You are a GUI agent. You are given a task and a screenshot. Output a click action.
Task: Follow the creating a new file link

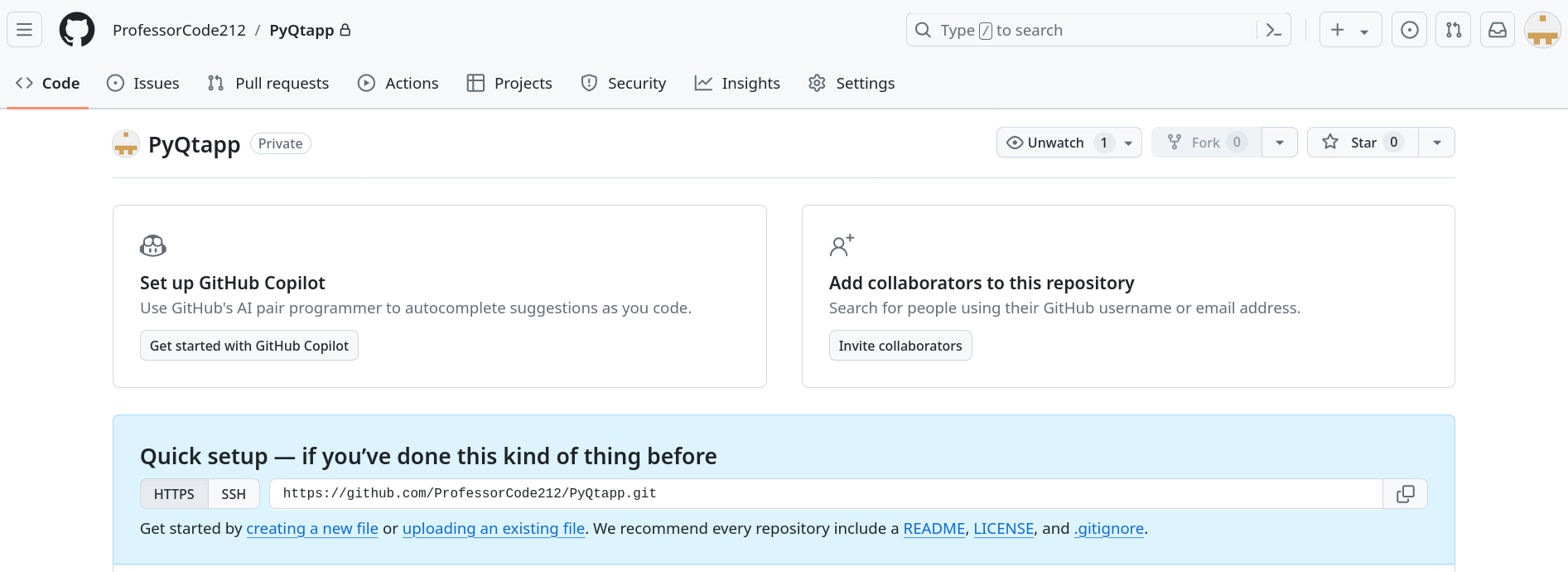click(312, 529)
